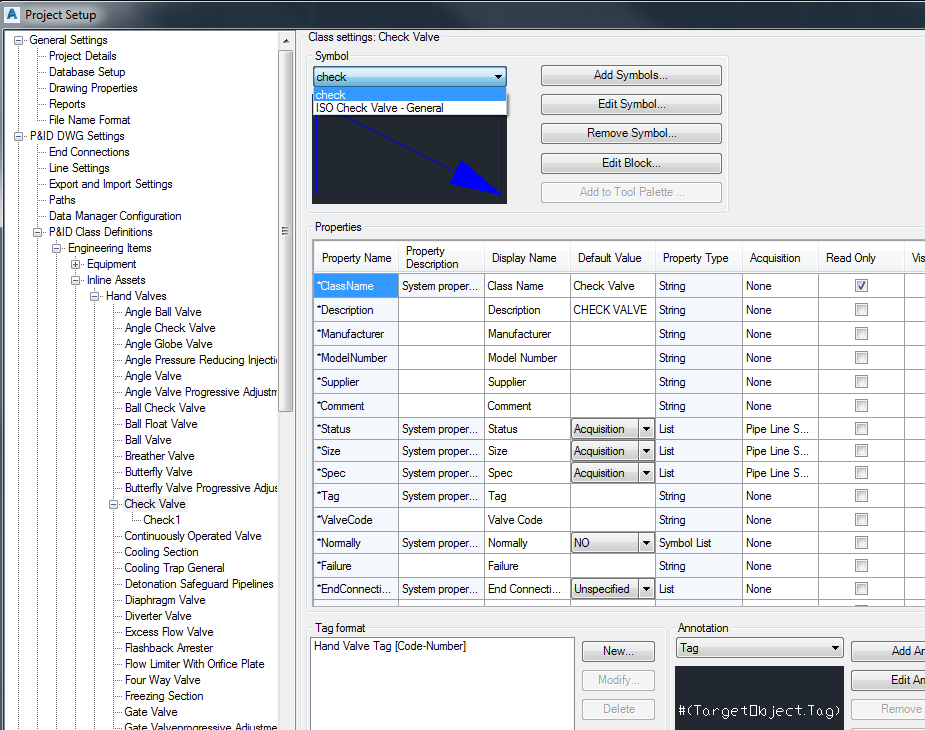Click the Edit Block button
This screenshot has height=730, width=925.
[x=630, y=163]
